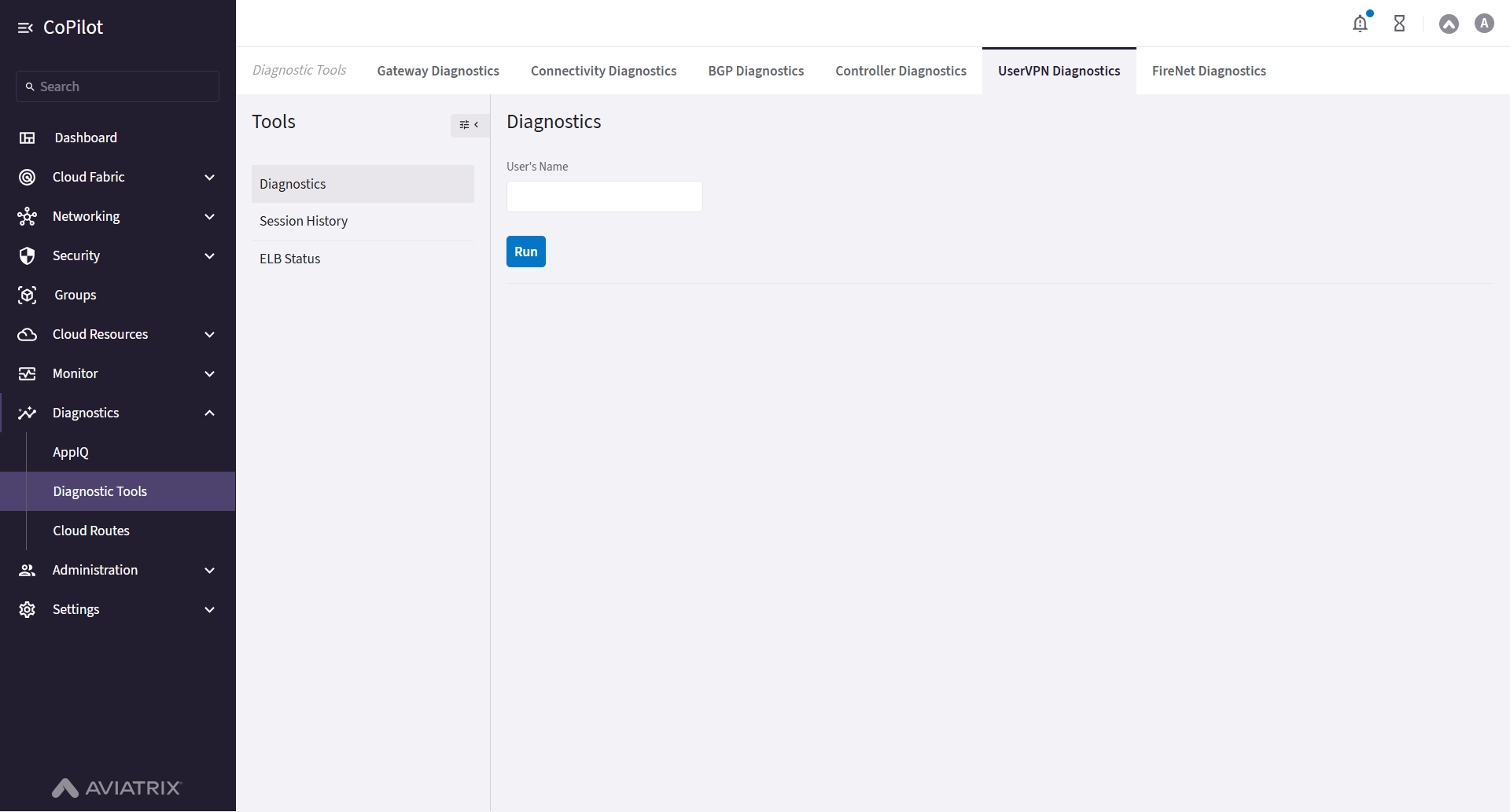Click the Run button
Viewport: 1510px width, 812px height.
point(525,252)
